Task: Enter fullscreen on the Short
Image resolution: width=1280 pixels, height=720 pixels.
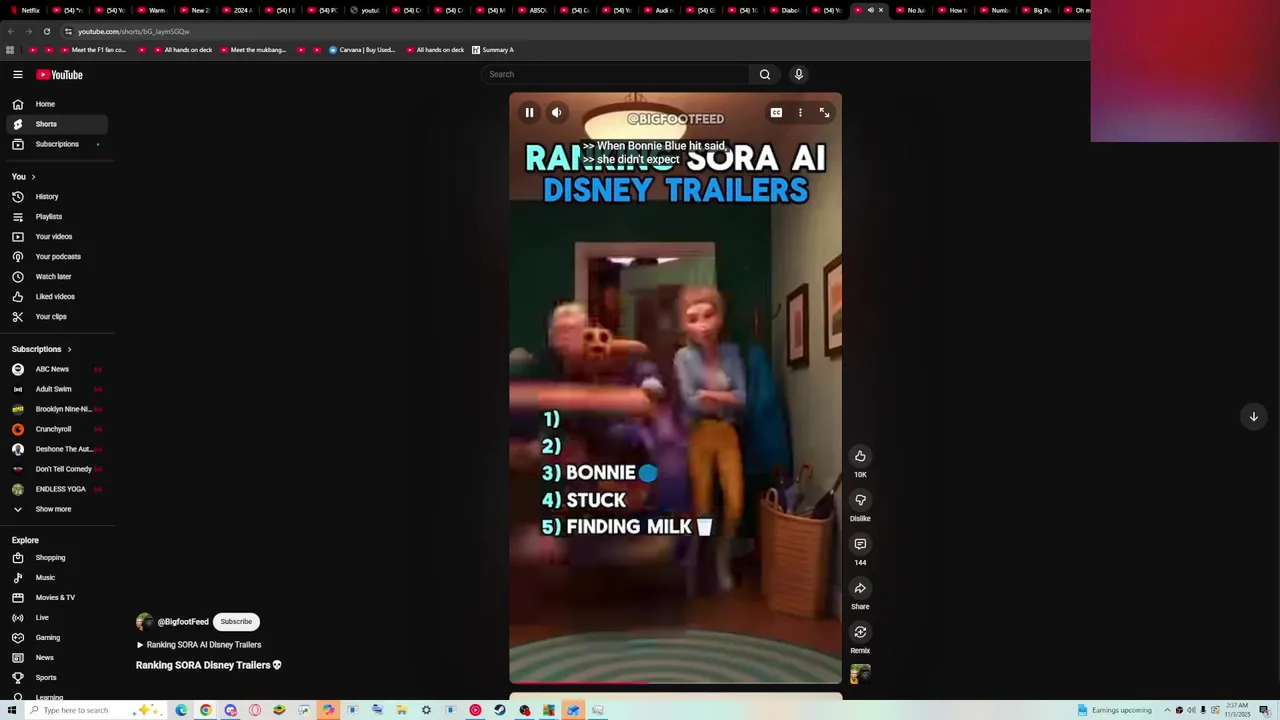Action: (x=824, y=113)
